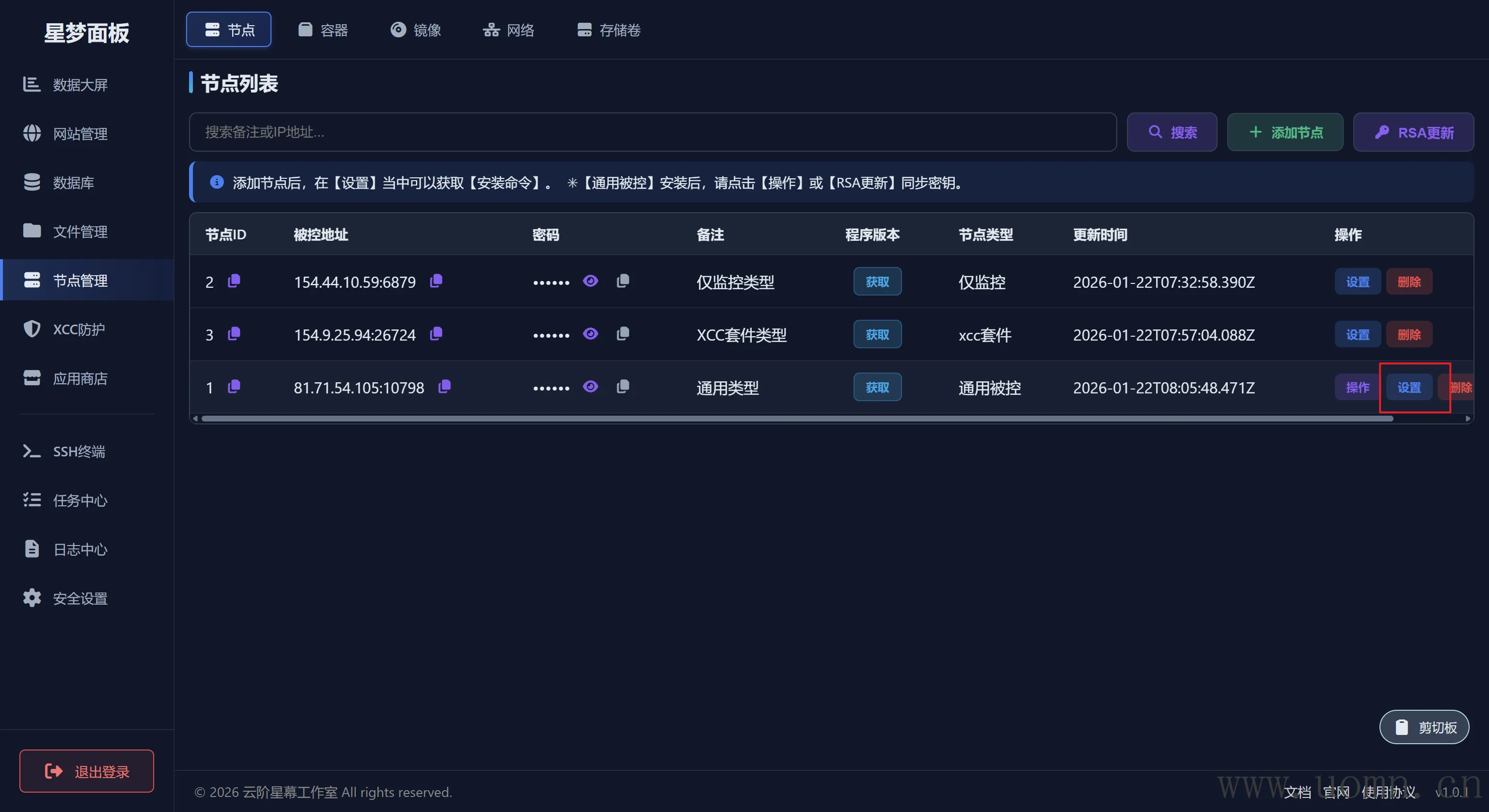This screenshot has height=812, width=1489.
Task: Copy address 154.44.10.59:6879 via copy icon
Action: click(x=436, y=281)
